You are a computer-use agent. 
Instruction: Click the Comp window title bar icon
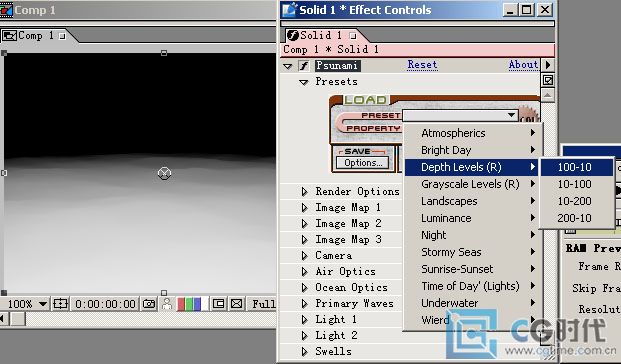tap(6, 10)
